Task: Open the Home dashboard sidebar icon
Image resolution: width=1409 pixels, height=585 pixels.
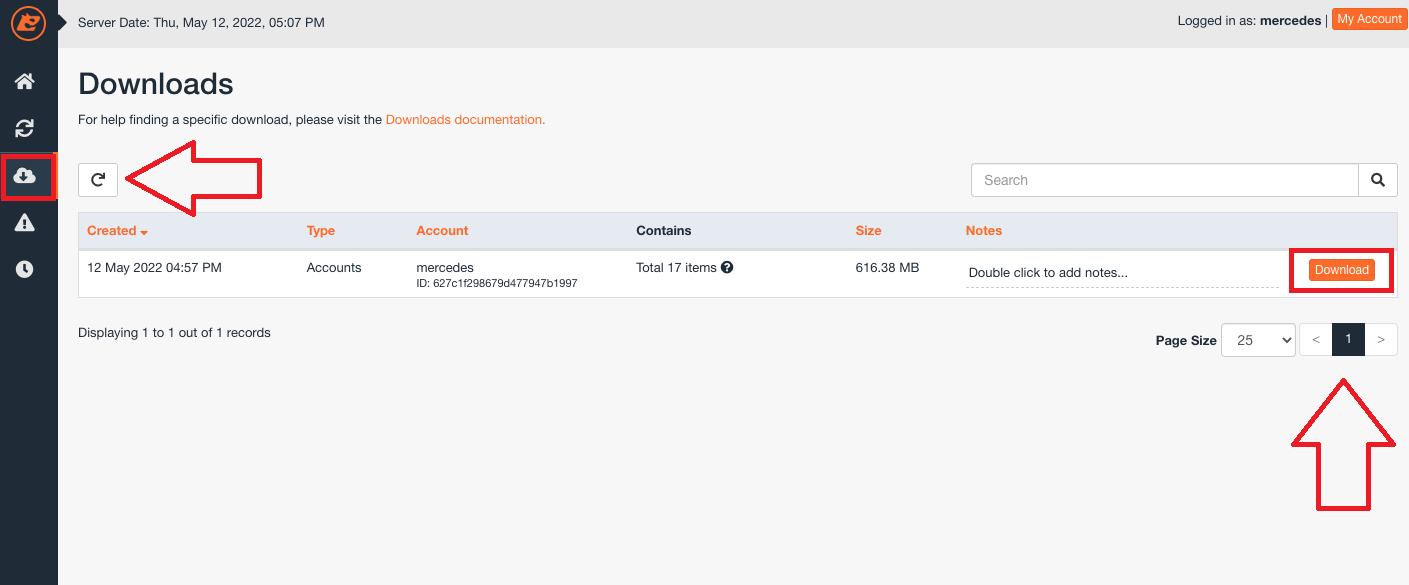Action: click(25, 81)
